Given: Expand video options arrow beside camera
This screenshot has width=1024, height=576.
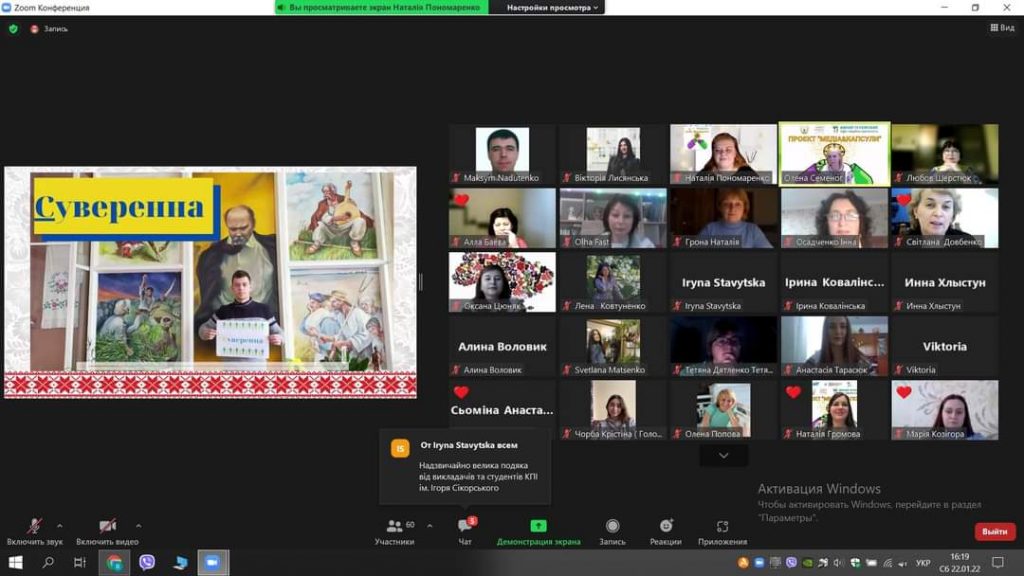Looking at the screenshot, I should point(138,526).
